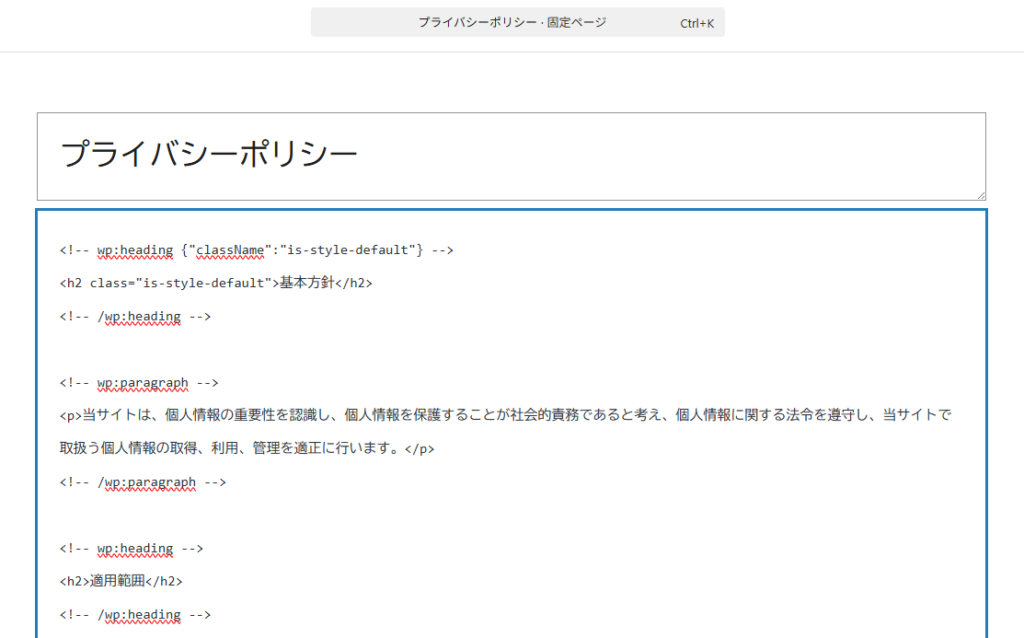Viewport: 1024px width, 638px height.
Task: Grab the title textarea resize handle
Action: click(x=980, y=195)
